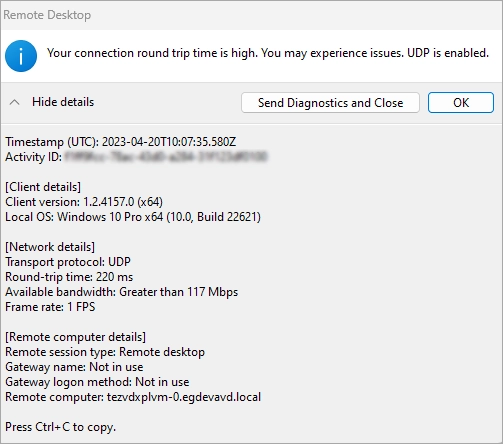Click the Frame rate 1 FPS line

point(50,307)
